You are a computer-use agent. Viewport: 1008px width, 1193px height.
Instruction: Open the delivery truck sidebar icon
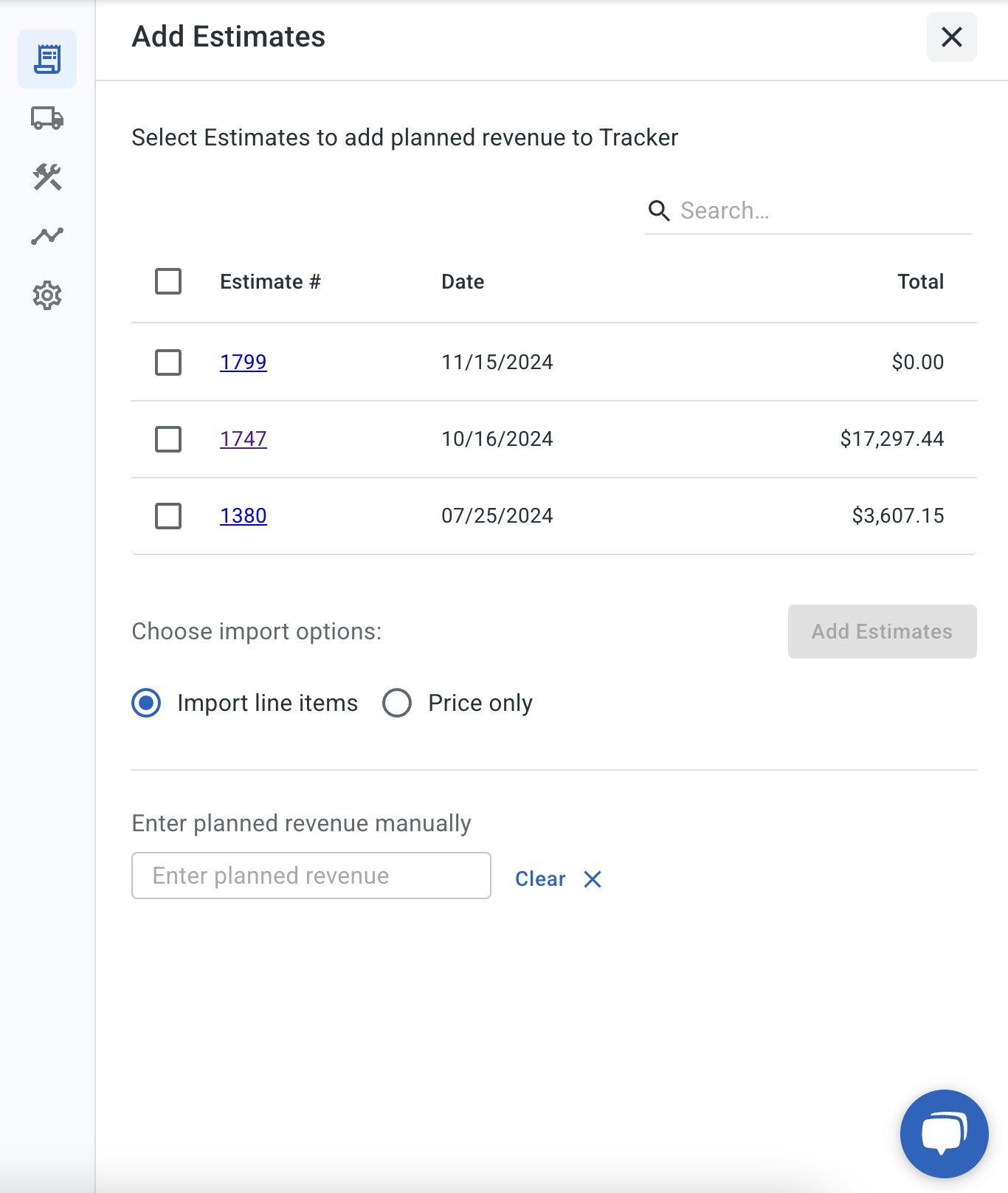tap(47, 118)
